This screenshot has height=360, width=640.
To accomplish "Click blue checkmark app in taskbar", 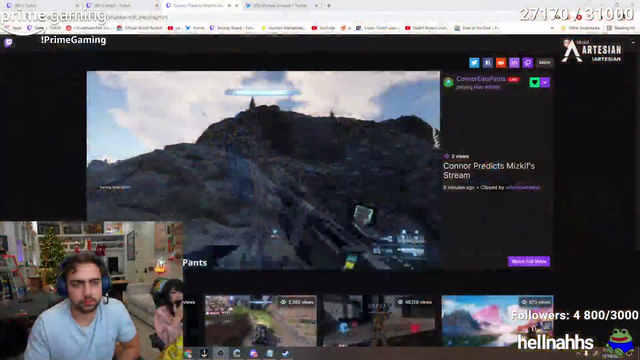I will [285, 353].
